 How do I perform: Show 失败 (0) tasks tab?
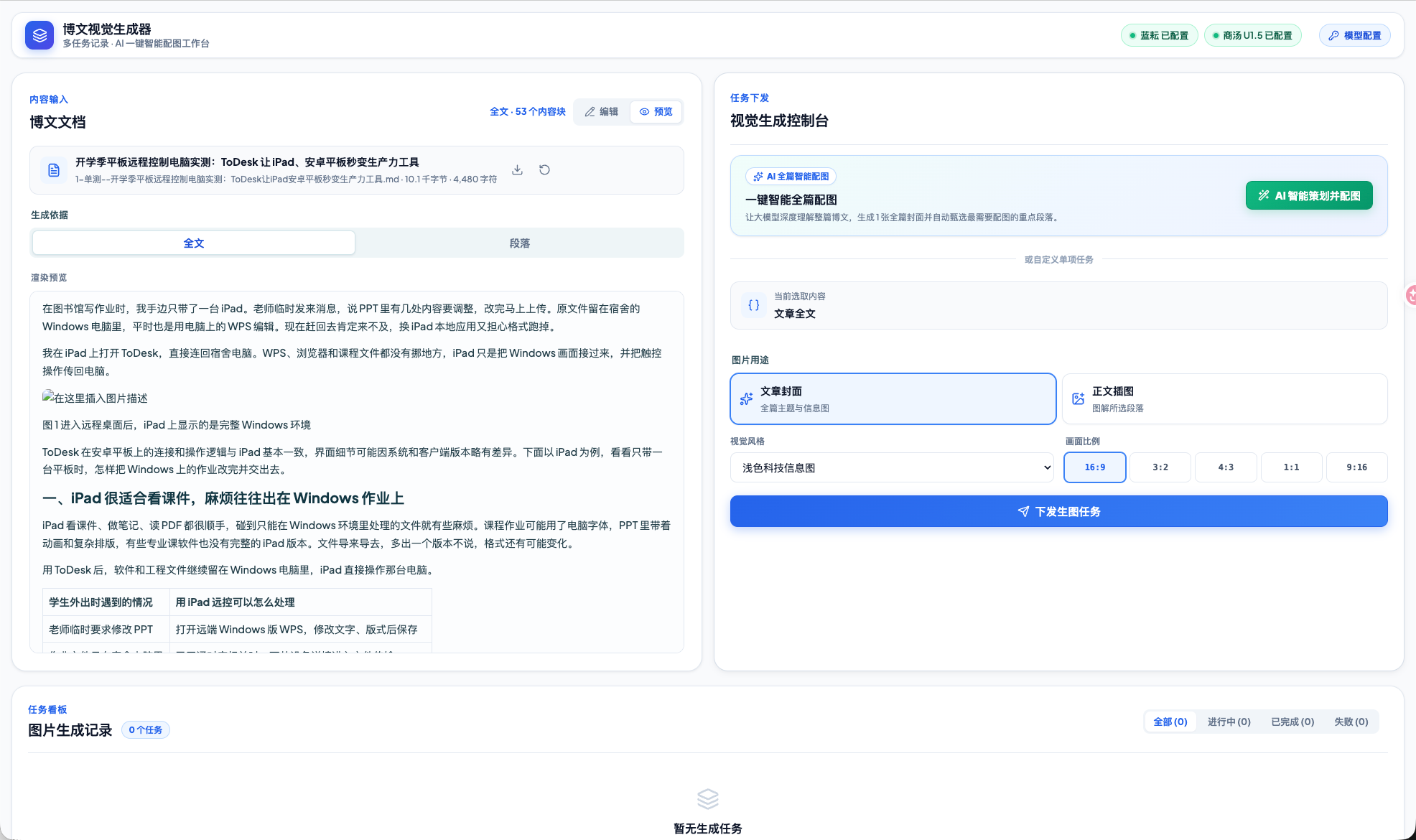[1351, 722]
